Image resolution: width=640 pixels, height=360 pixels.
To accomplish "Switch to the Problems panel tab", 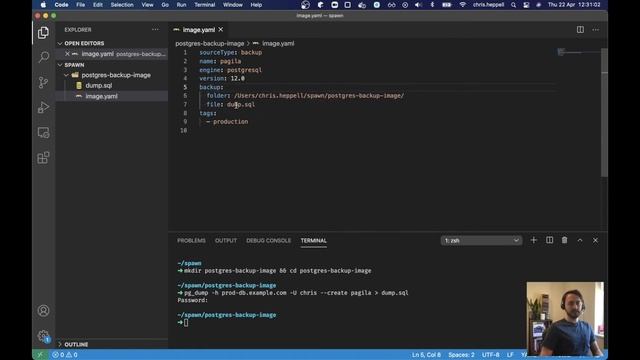I will (191, 240).
